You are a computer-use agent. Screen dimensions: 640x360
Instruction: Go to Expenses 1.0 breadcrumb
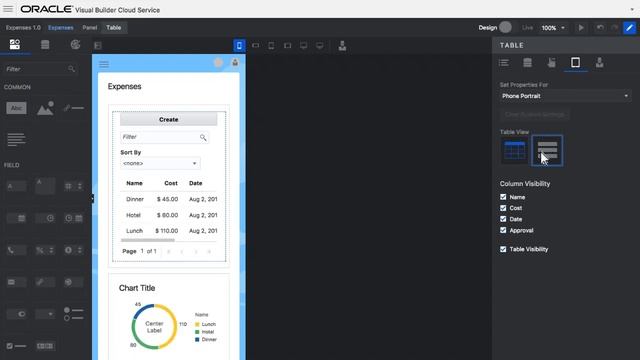[23, 28]
